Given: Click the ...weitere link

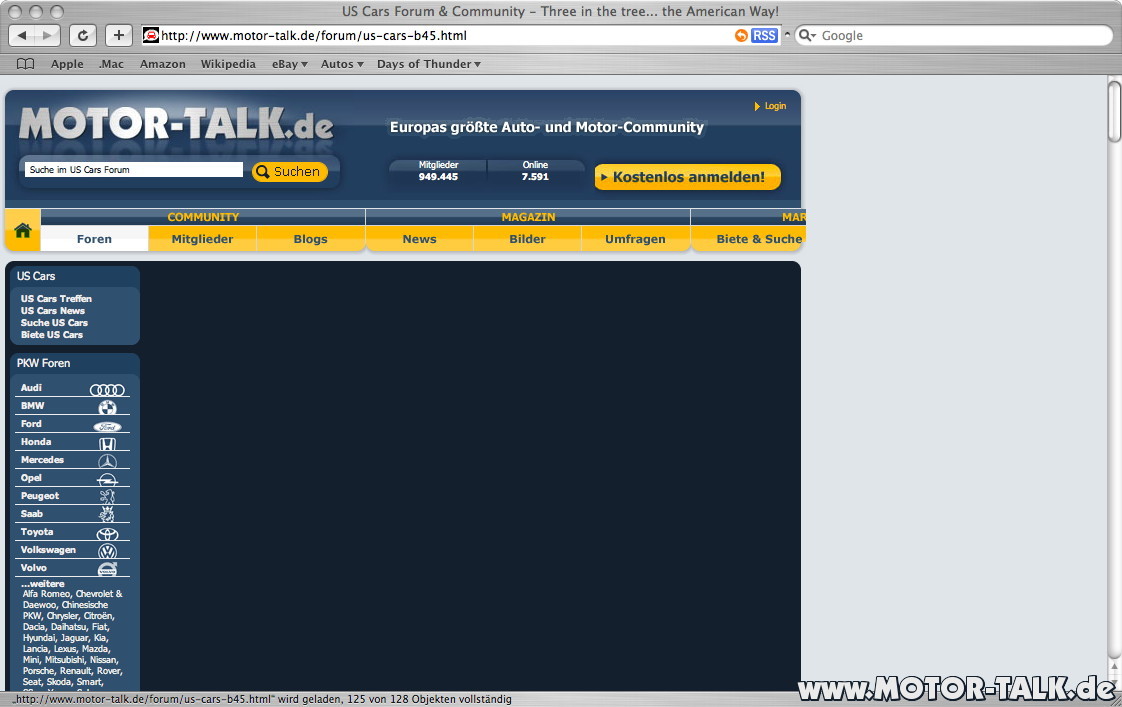Looking at the screenshot, I should pyautogui.click(x=42, y=584).
